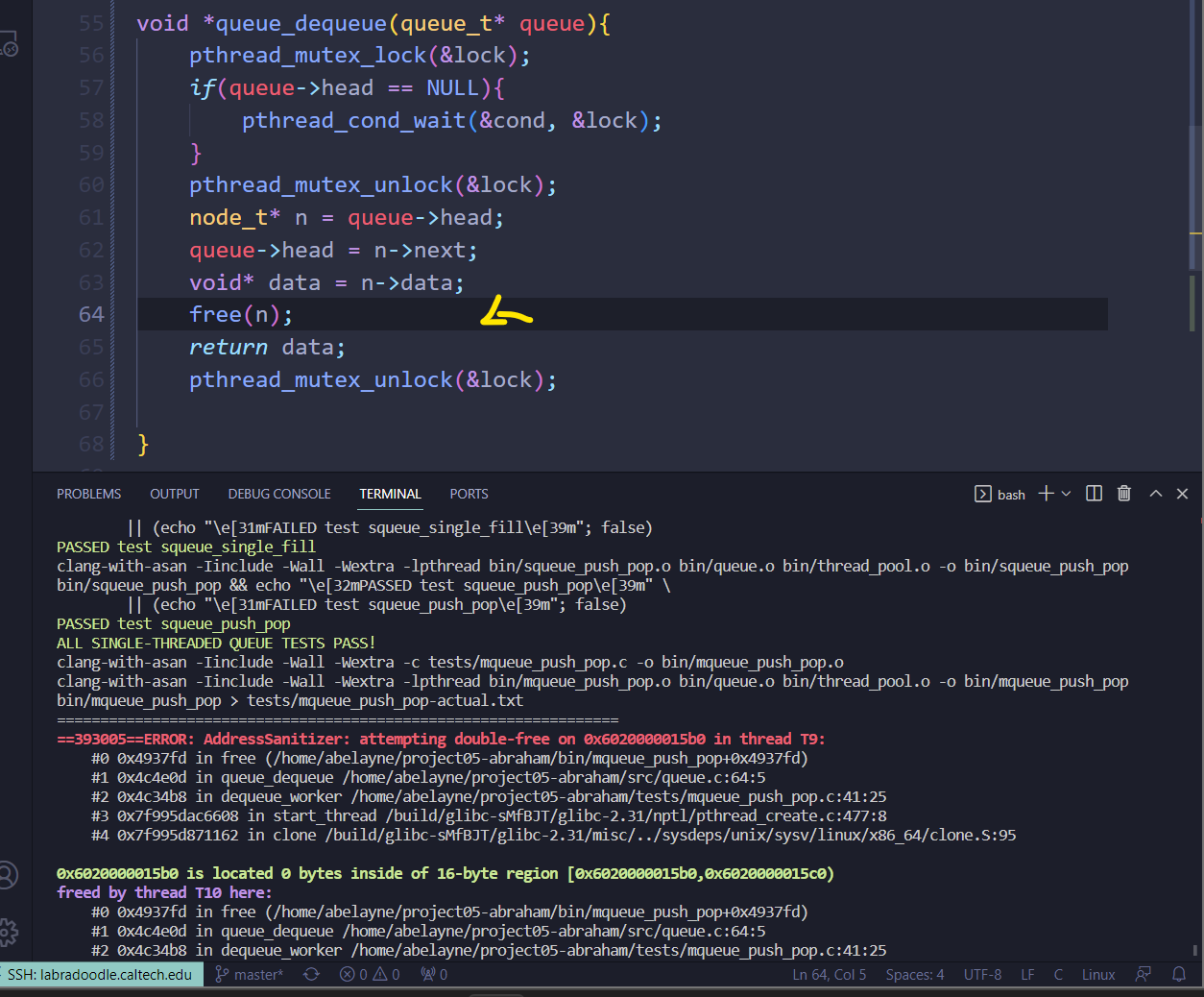Click the master* git branch indicator

click(250, 974)
